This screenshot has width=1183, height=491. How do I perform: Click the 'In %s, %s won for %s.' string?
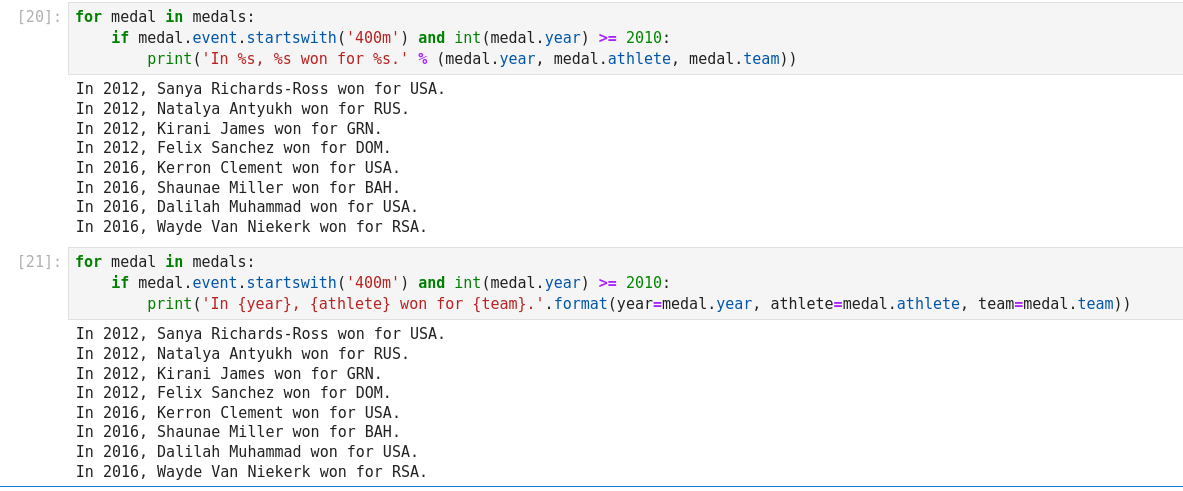[305, 59]
